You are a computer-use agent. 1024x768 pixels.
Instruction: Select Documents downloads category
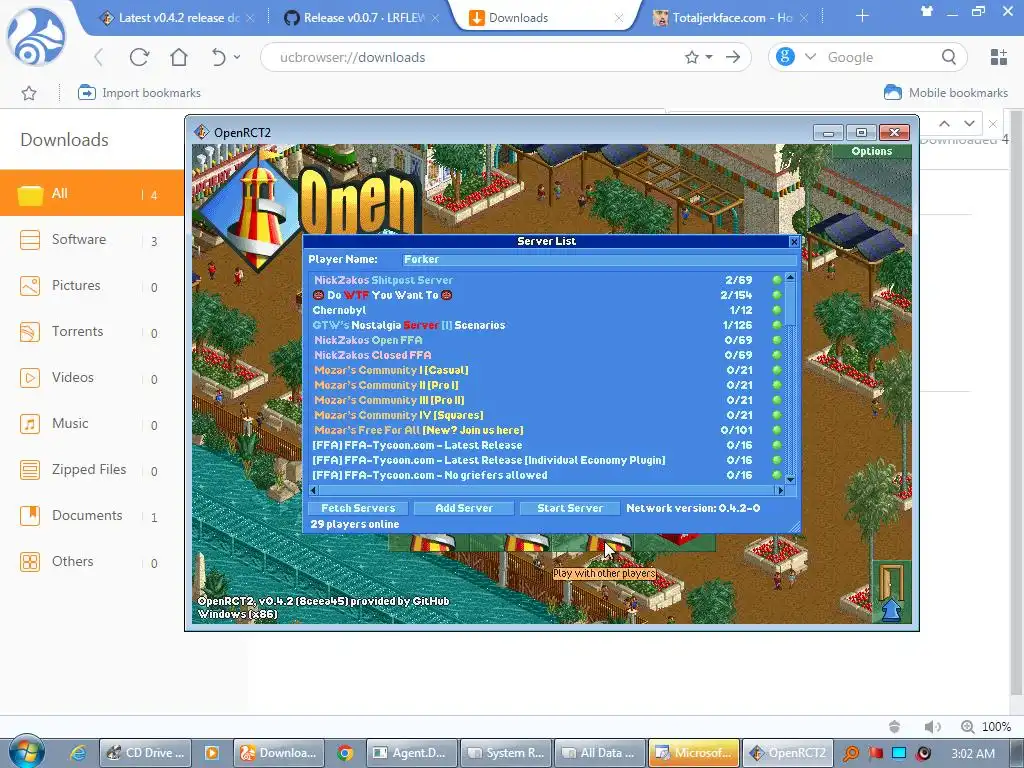92,516
